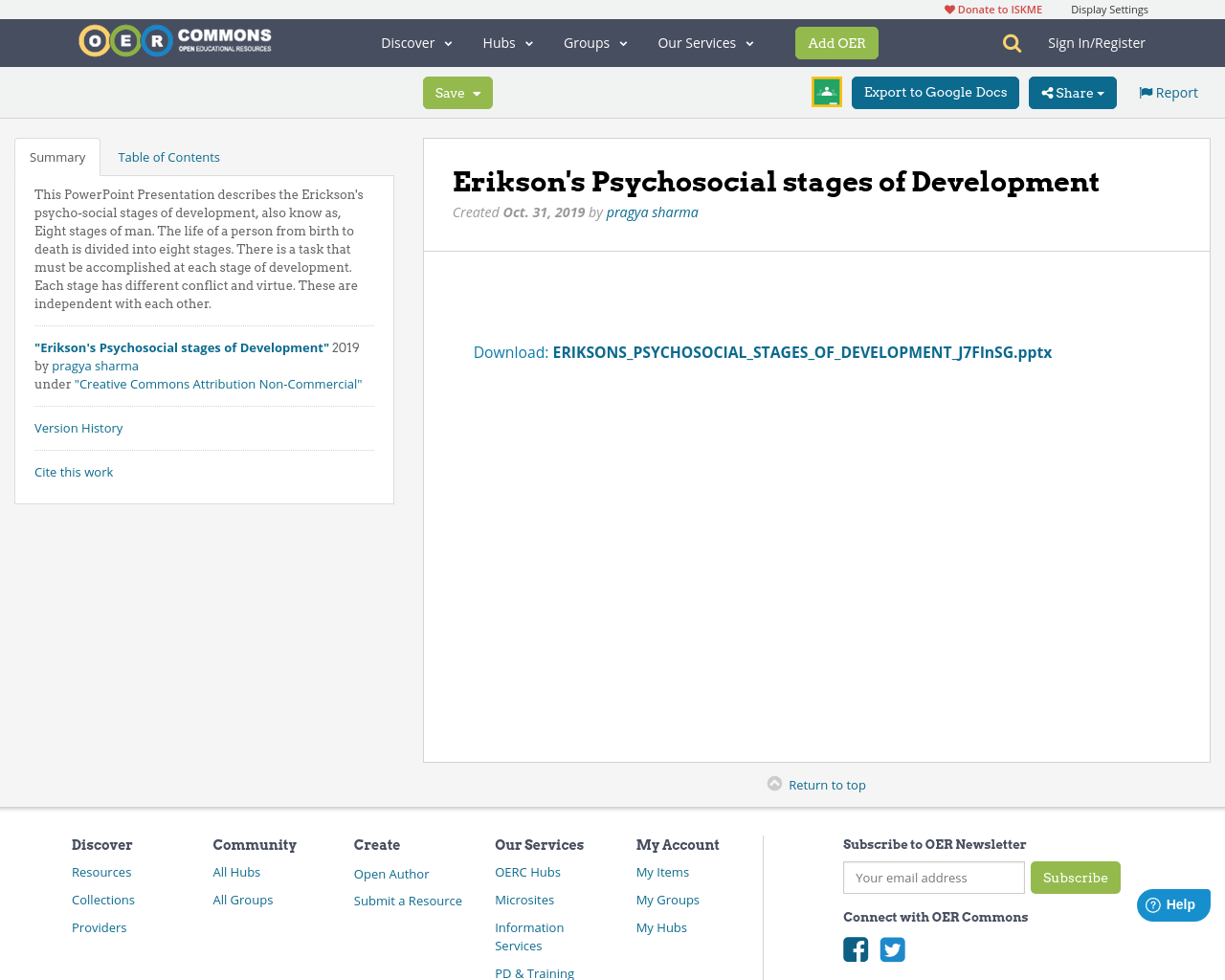Open PD & Training footer link
Image resolution: width=1225 pixels, height=980 pixels.
tap(534, 973)
